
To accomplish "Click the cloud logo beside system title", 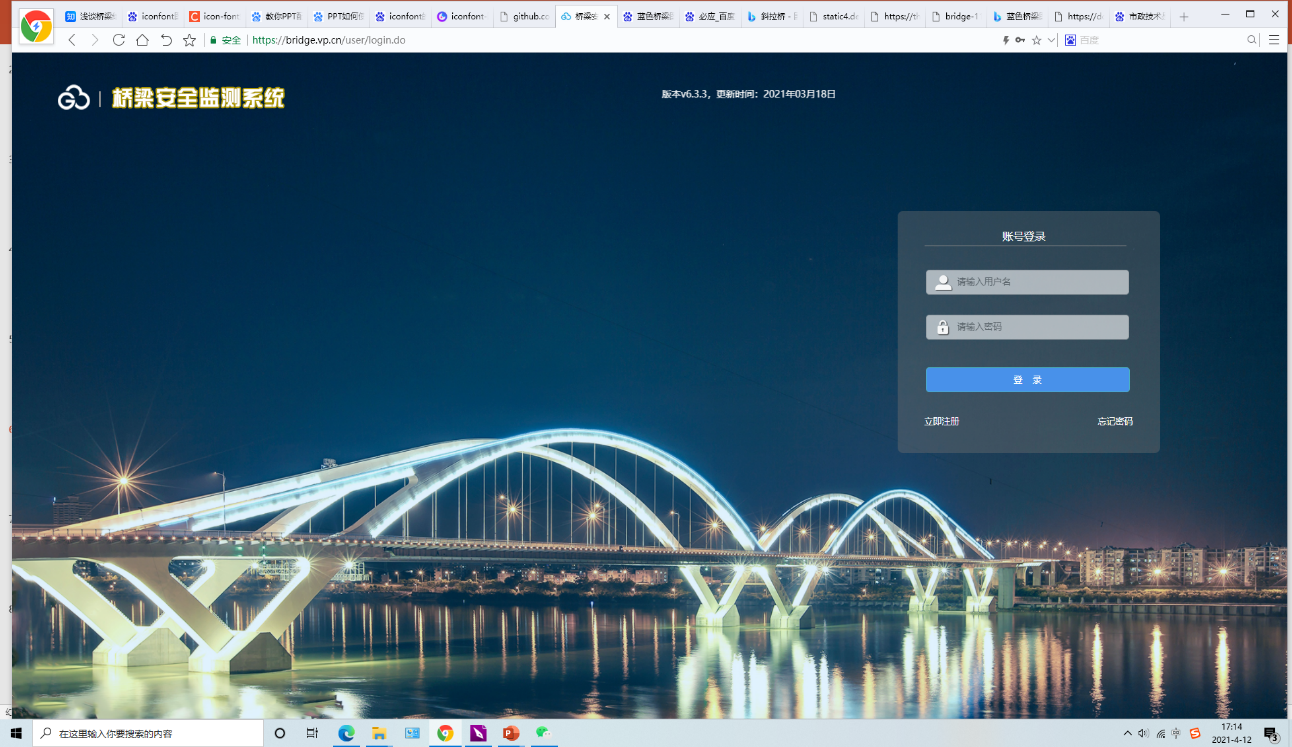I will 74,98.
